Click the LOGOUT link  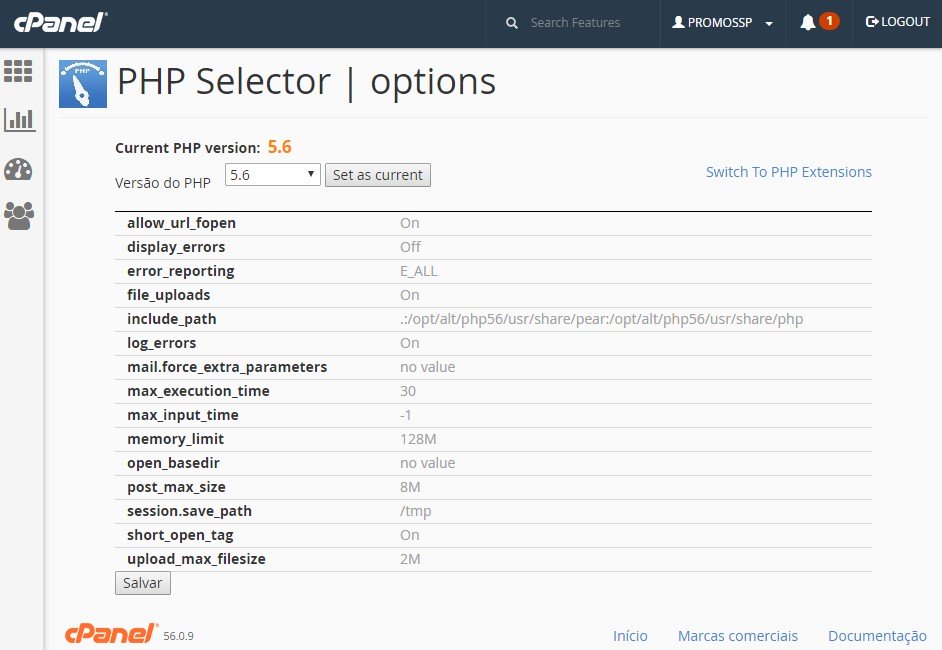pos(898,22)
